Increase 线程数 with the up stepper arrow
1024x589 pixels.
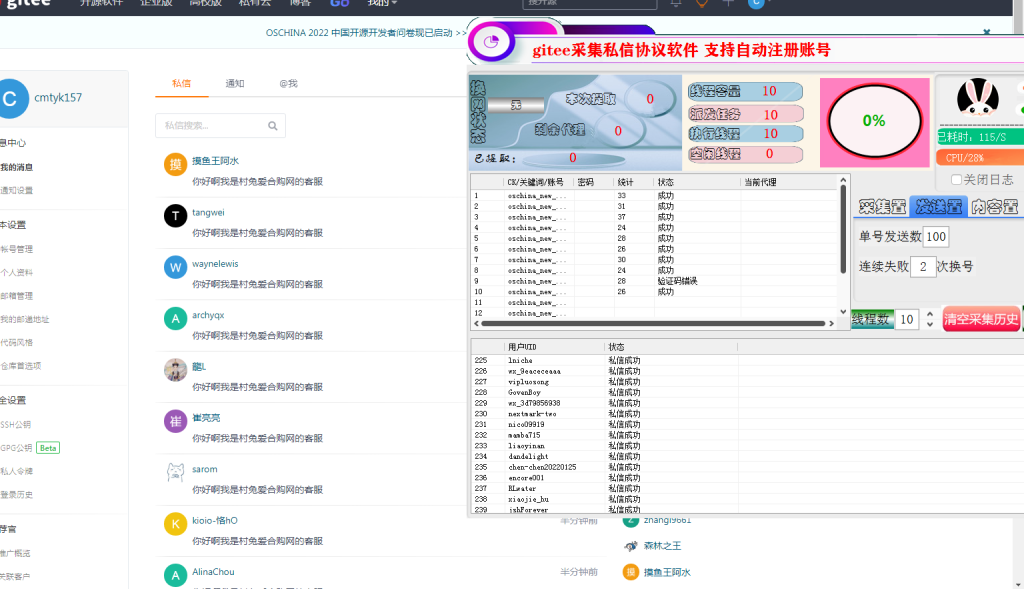[929, 315]
